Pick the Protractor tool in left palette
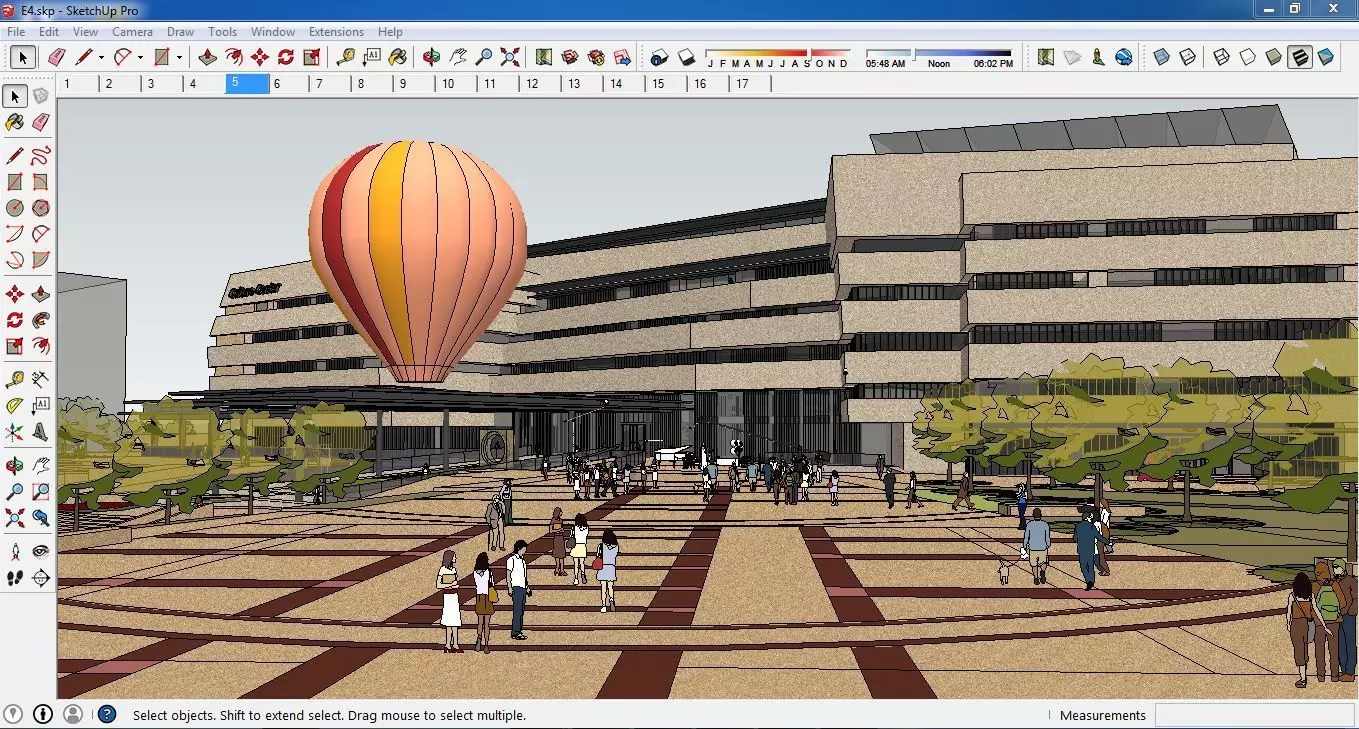The height and width of the screenshot is (729, 1359). click(x=15, y=406)
